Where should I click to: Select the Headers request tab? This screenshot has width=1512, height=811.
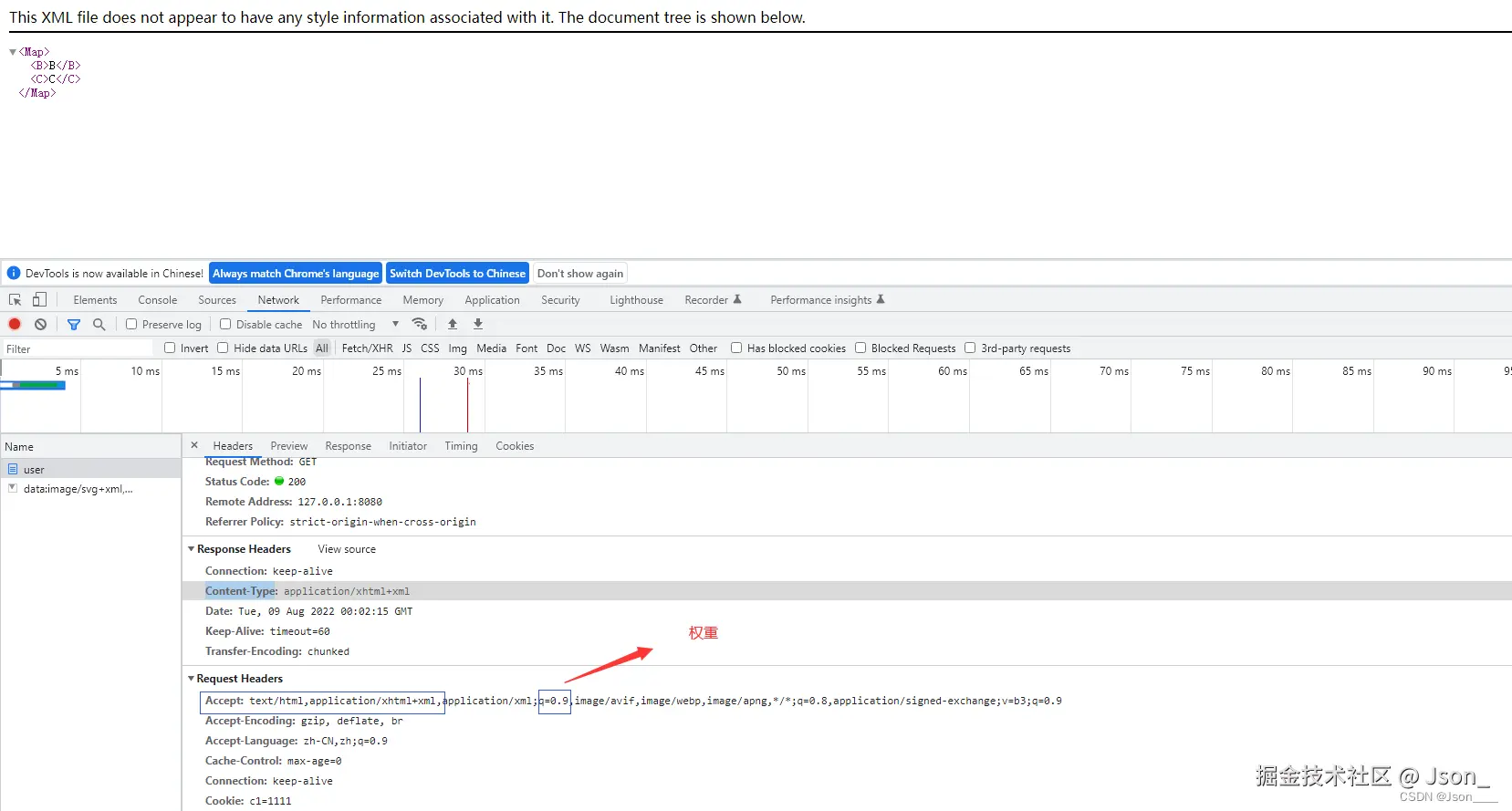(x=233, y=446)
